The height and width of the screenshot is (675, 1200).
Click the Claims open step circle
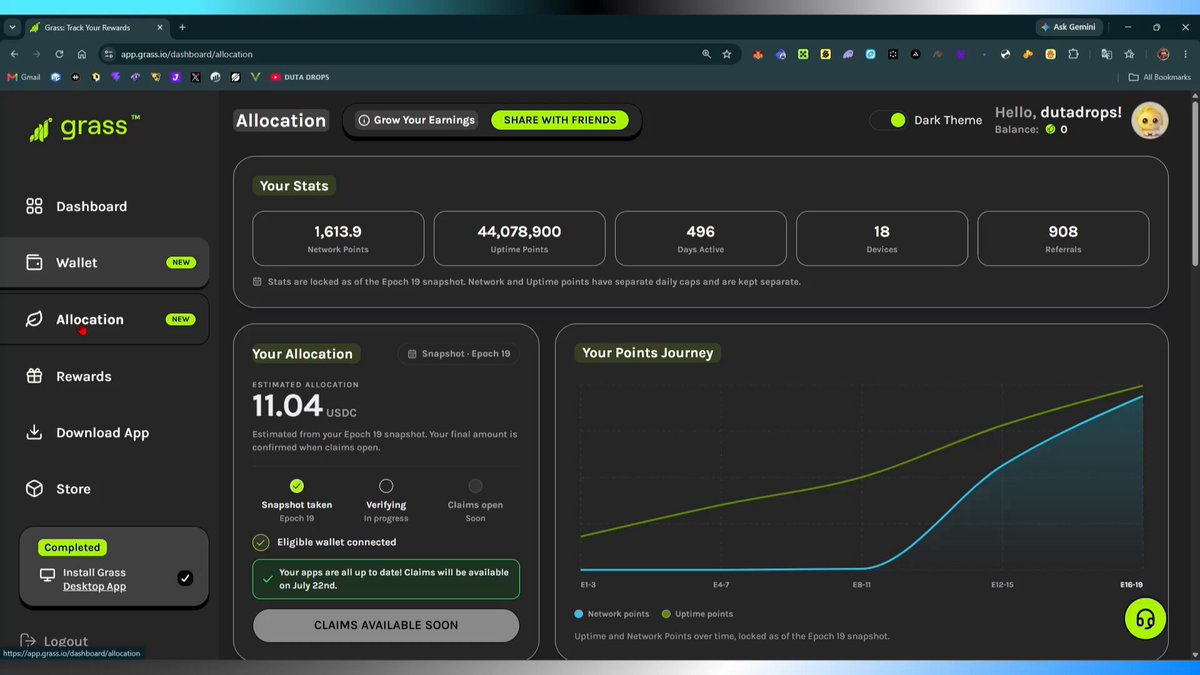click(x=475, y=486)
